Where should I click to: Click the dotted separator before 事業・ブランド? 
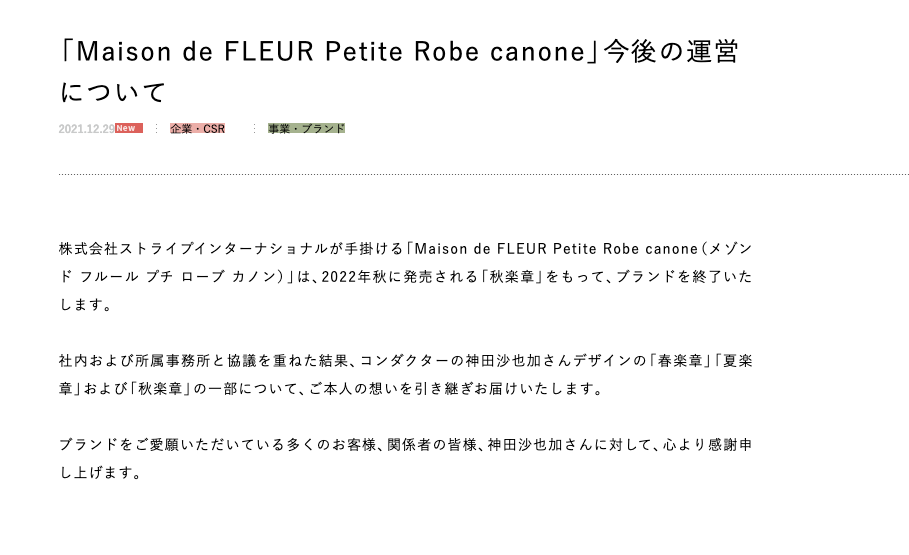[254, 129]
